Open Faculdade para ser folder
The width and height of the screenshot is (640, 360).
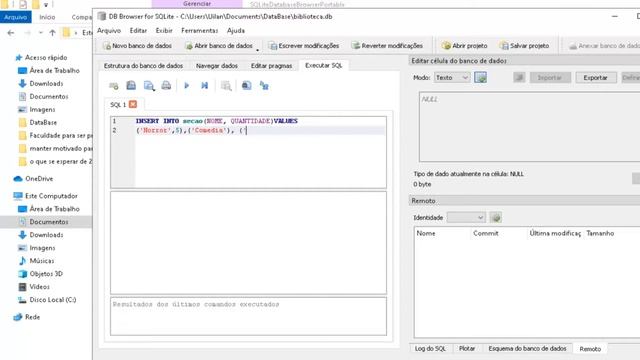click(x=61, y=136)
